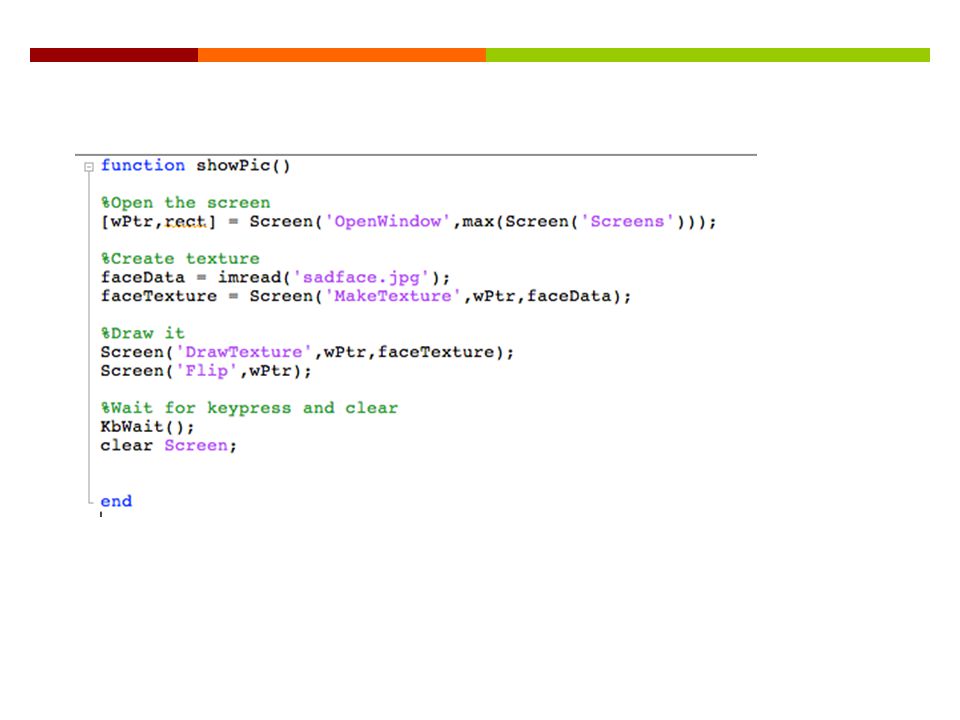This screenshot has height=720, width=960.
Task: Click the 'OpenWindow' string
Action: [387, 222]
